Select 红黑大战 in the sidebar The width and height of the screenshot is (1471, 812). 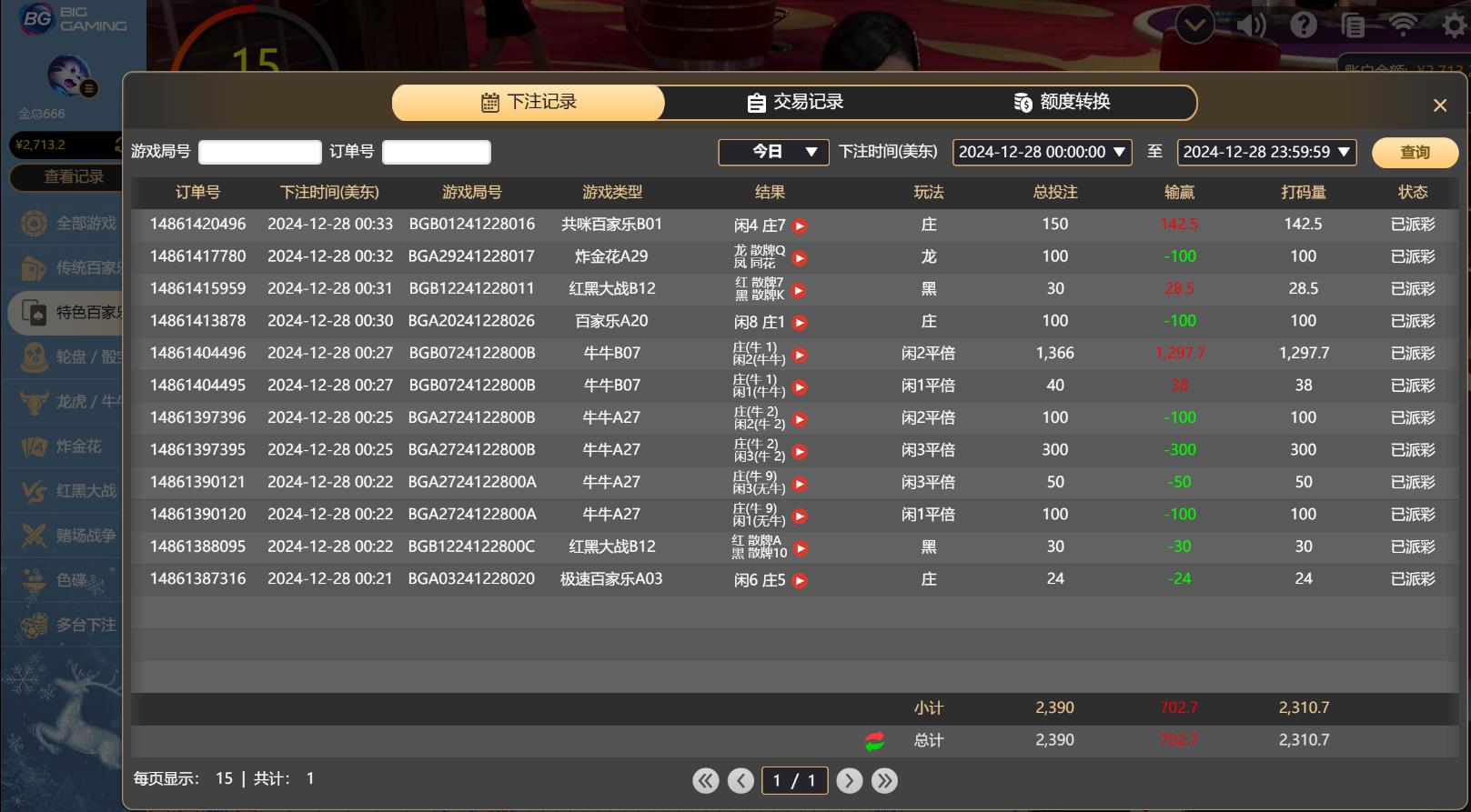(x=64, y=490)
